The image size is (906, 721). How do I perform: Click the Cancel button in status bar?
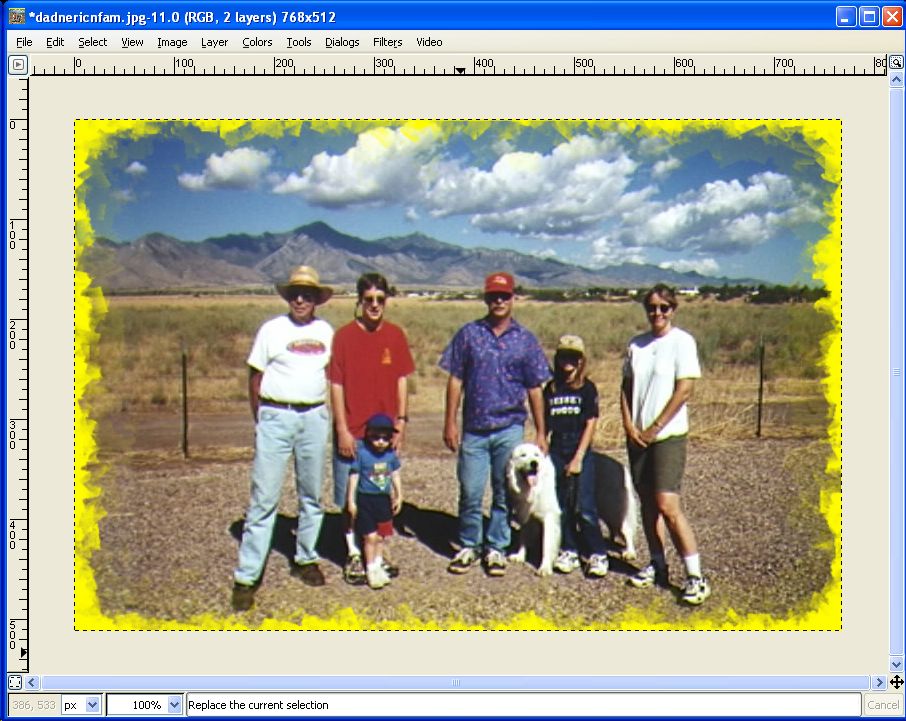click(882, 705)
